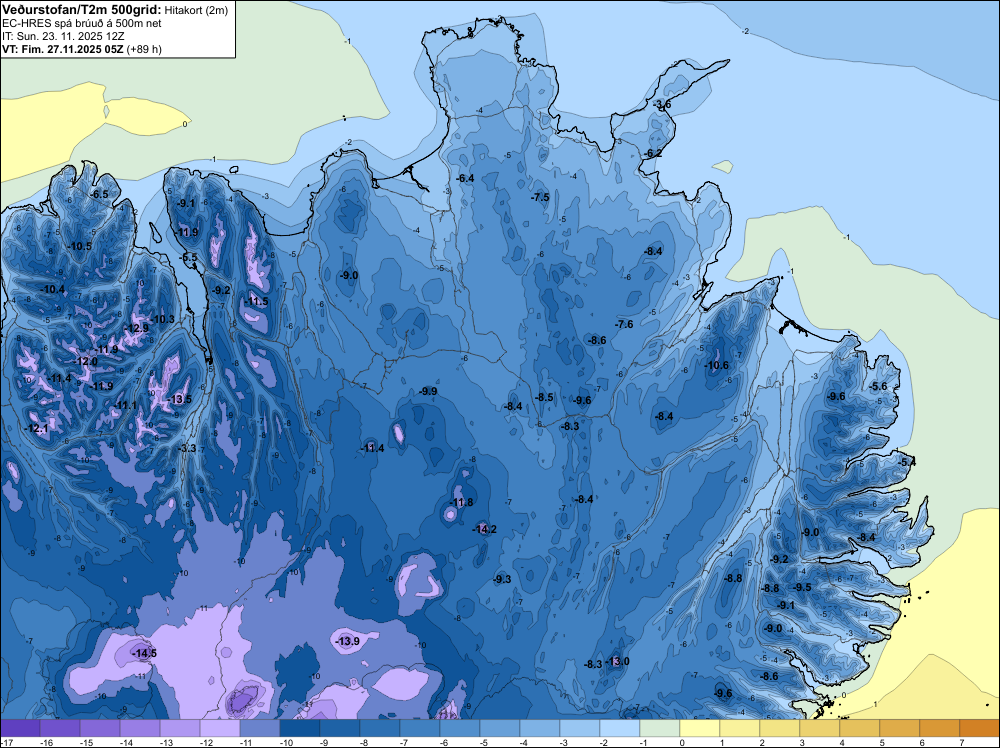Click the -3.6 temperature label
Screen dimensions: 1000x748
coord(662,105)
